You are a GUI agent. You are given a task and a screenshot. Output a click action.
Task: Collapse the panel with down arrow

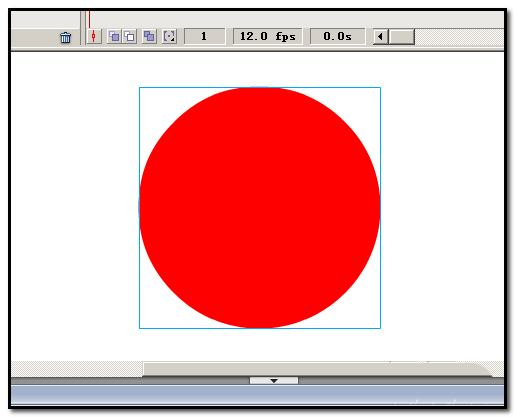click(x=274, y=380)
